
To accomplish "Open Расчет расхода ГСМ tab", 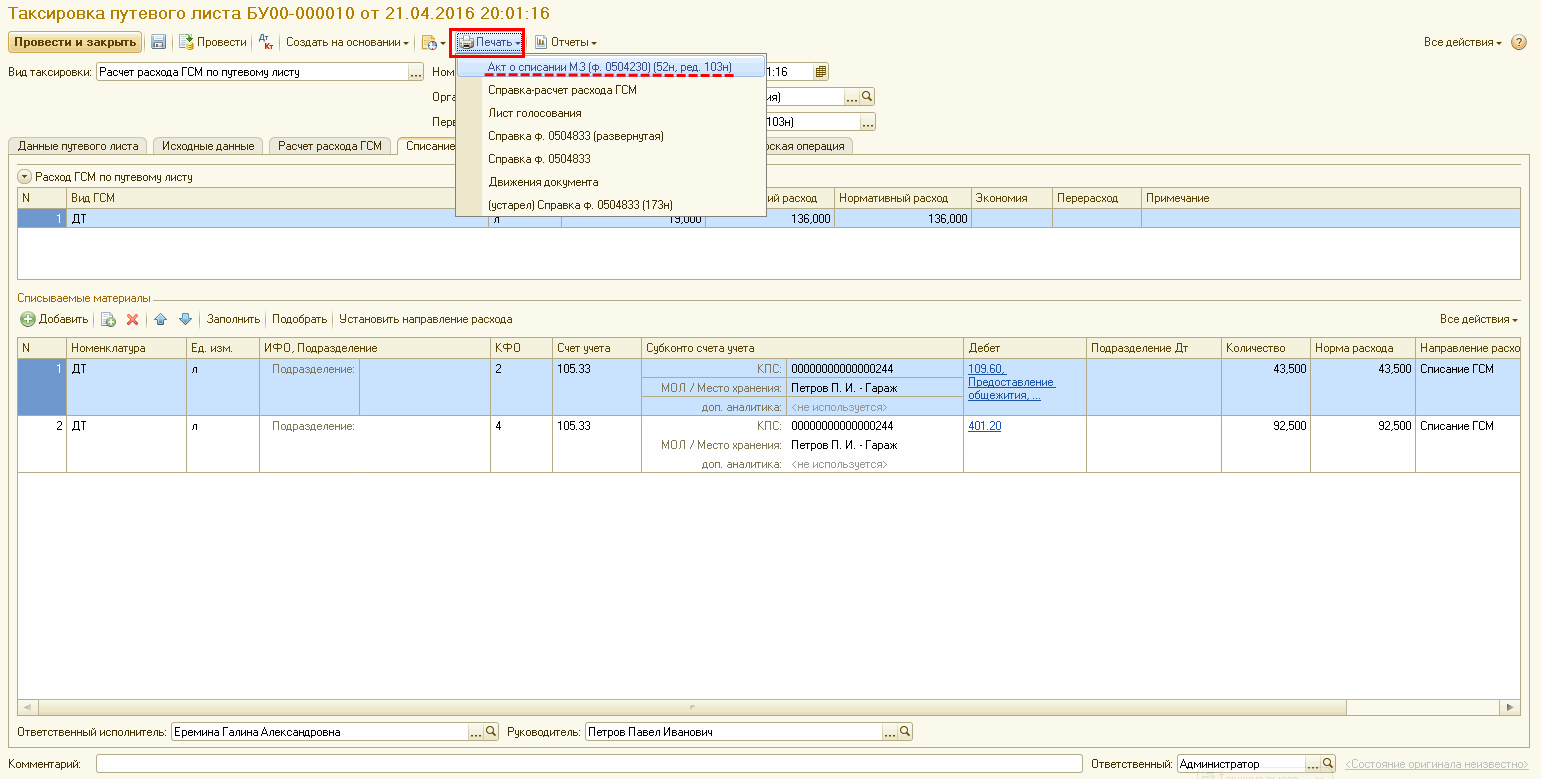I will tap(330, 146).
